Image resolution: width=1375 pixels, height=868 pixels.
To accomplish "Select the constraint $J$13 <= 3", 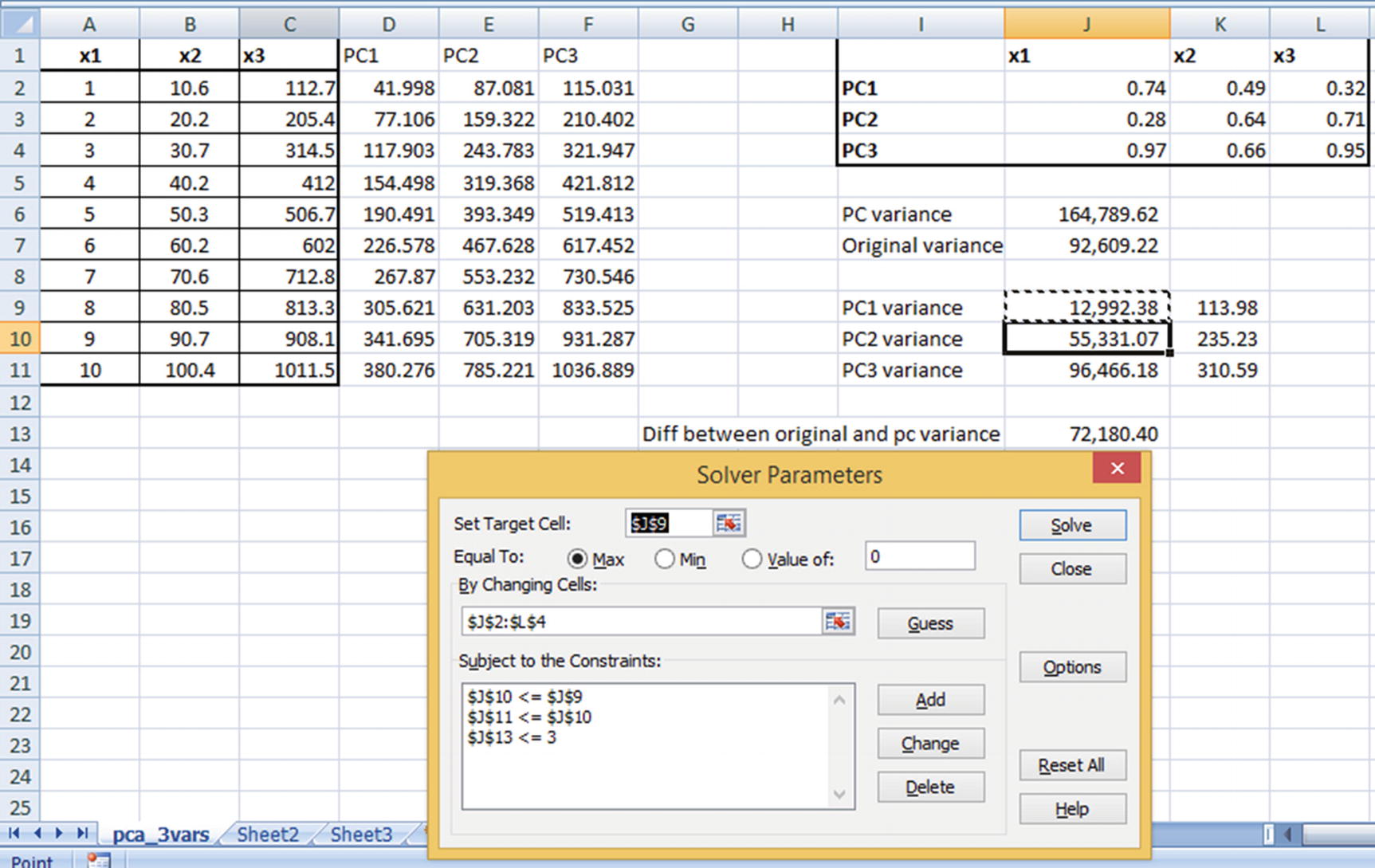I will (513, 737).
